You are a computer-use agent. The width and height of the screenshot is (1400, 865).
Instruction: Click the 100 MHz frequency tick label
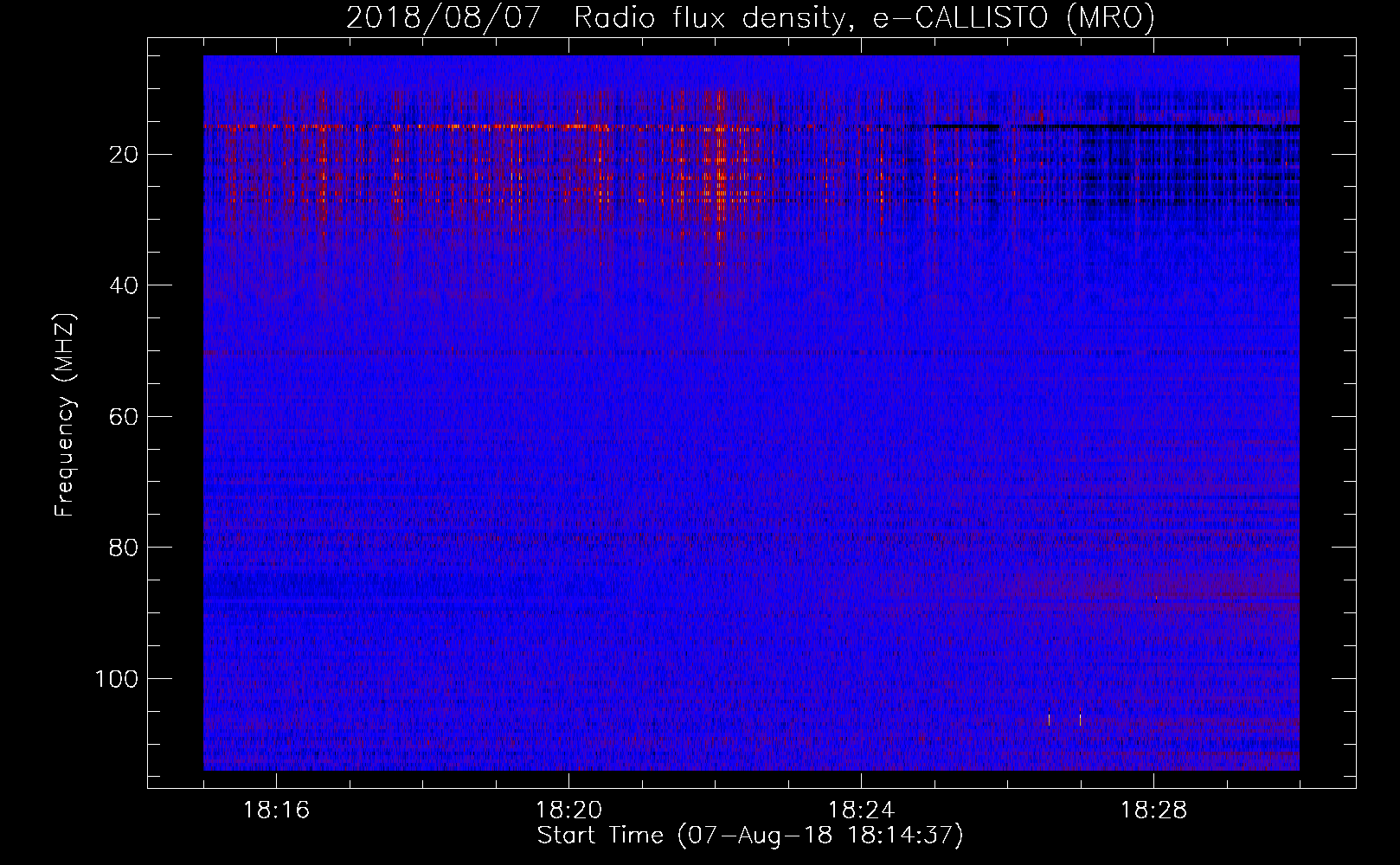coord(117,679)
